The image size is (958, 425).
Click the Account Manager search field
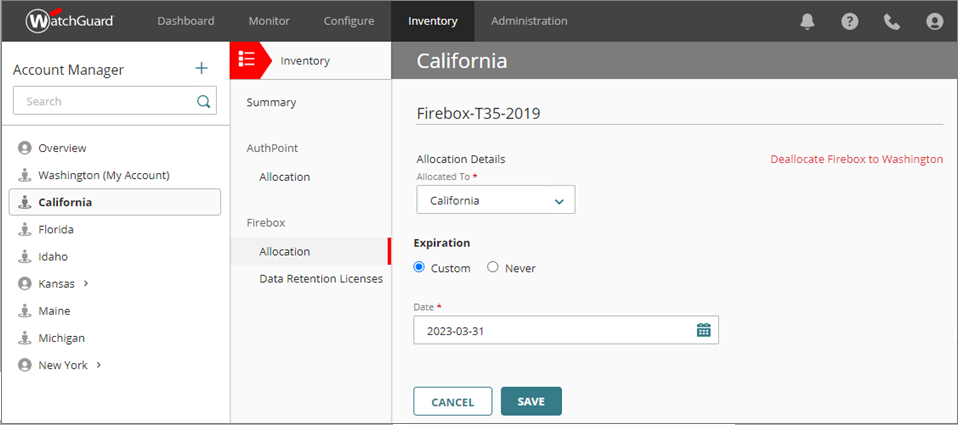(x=103, y=101)
